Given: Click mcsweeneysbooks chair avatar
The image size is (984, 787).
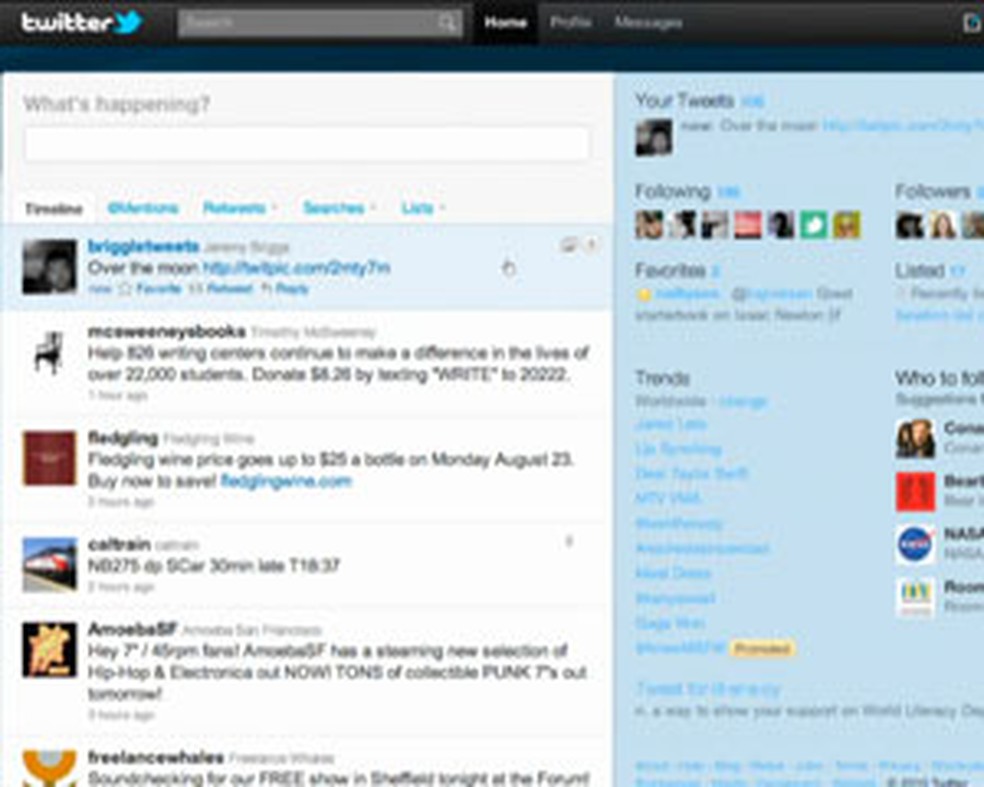Looking at the screenshot, I should 48,350.
